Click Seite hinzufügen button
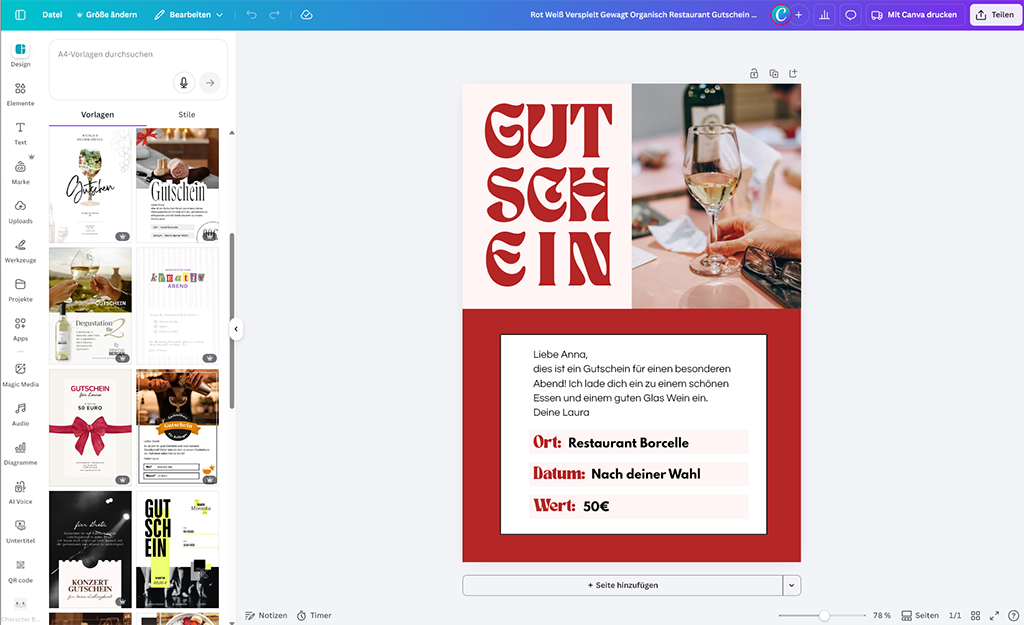This screenshot has height=625, width=1024. point(622,585)
